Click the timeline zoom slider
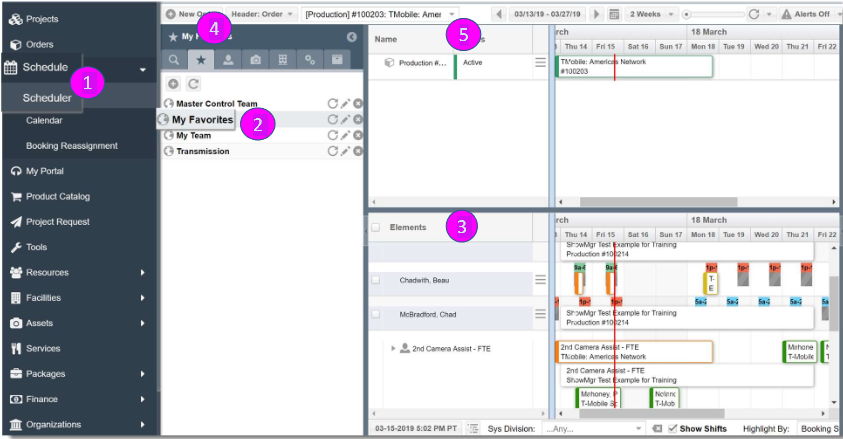This screenshot has width=843, height=439. point(713,15)
